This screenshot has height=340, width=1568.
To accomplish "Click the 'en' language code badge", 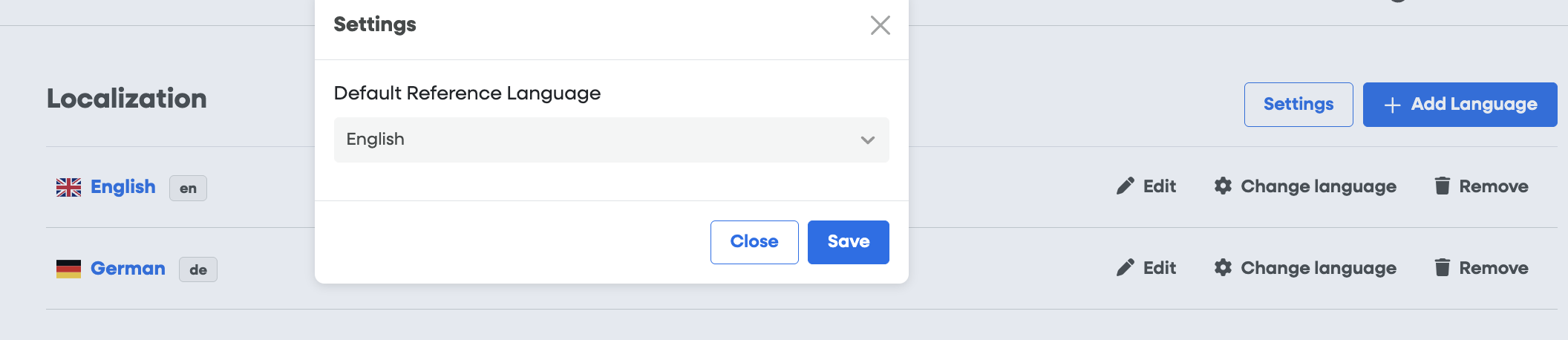I will coord(188,189).
